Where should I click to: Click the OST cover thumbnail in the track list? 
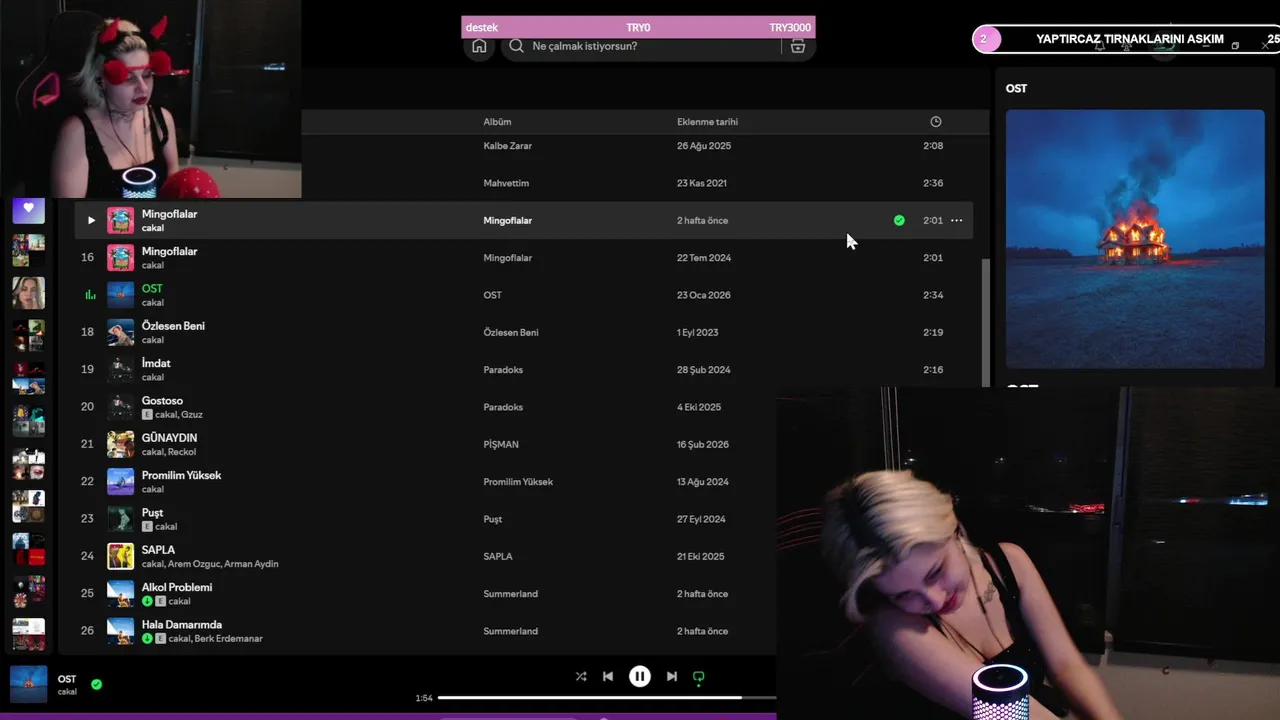pyautogui.click(x=120, y=295)
